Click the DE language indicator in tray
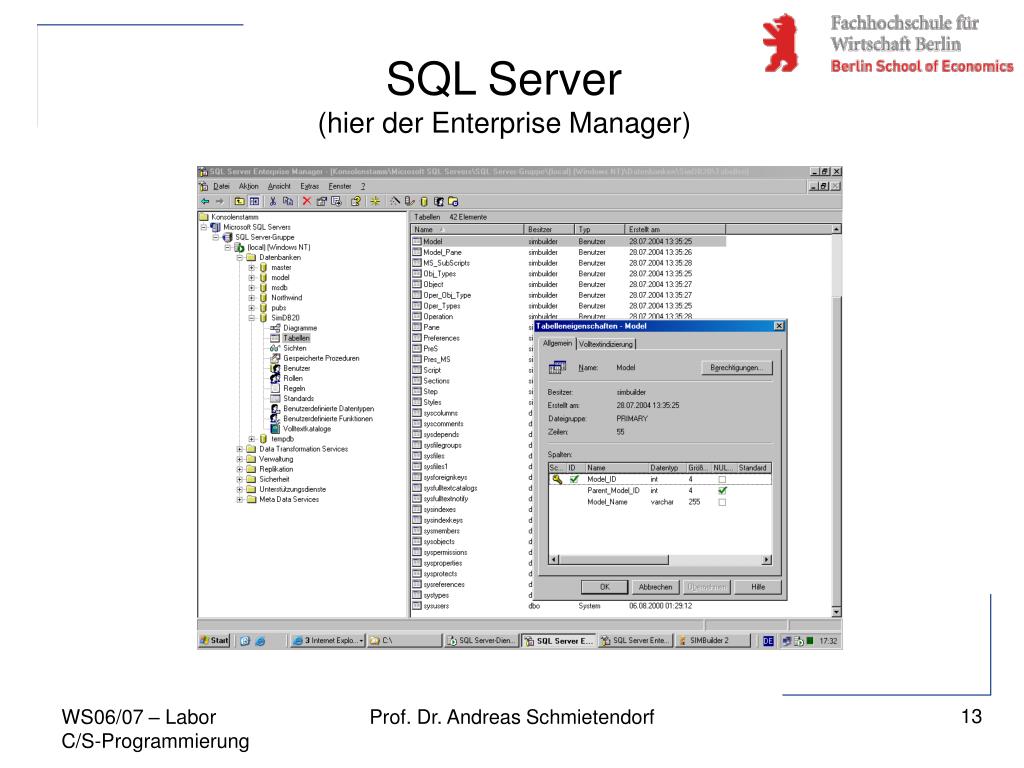This screenshot has height=768, width=1024. click(768, 641)
